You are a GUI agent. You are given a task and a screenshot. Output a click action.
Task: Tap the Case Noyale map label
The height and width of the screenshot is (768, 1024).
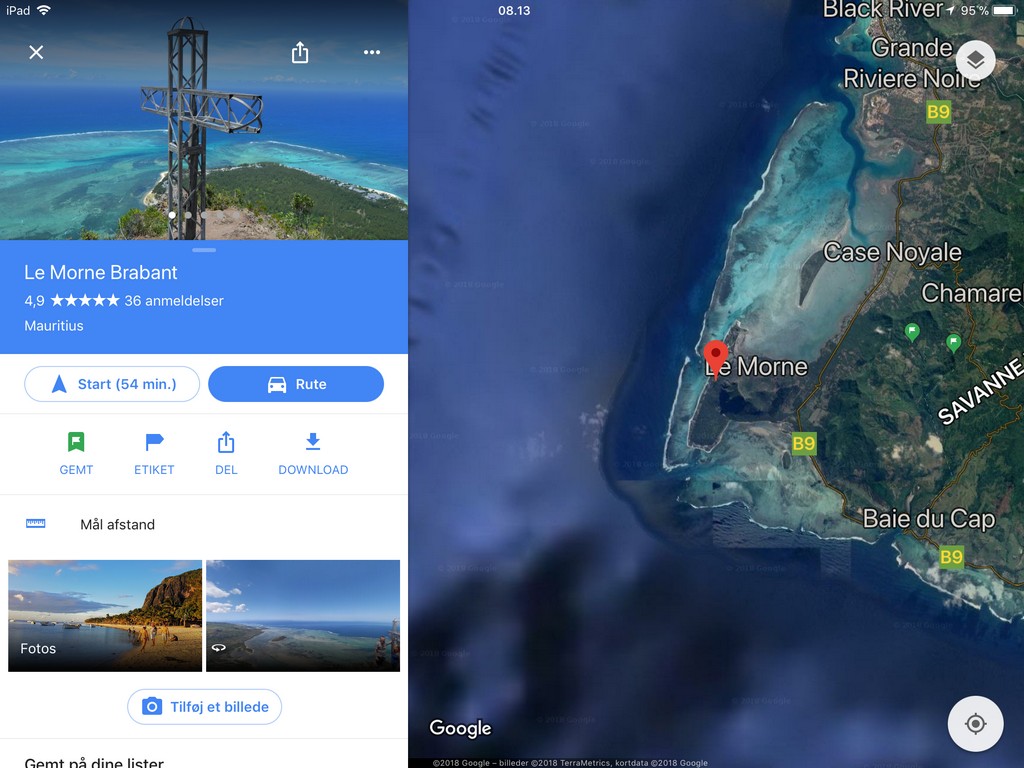892,252
